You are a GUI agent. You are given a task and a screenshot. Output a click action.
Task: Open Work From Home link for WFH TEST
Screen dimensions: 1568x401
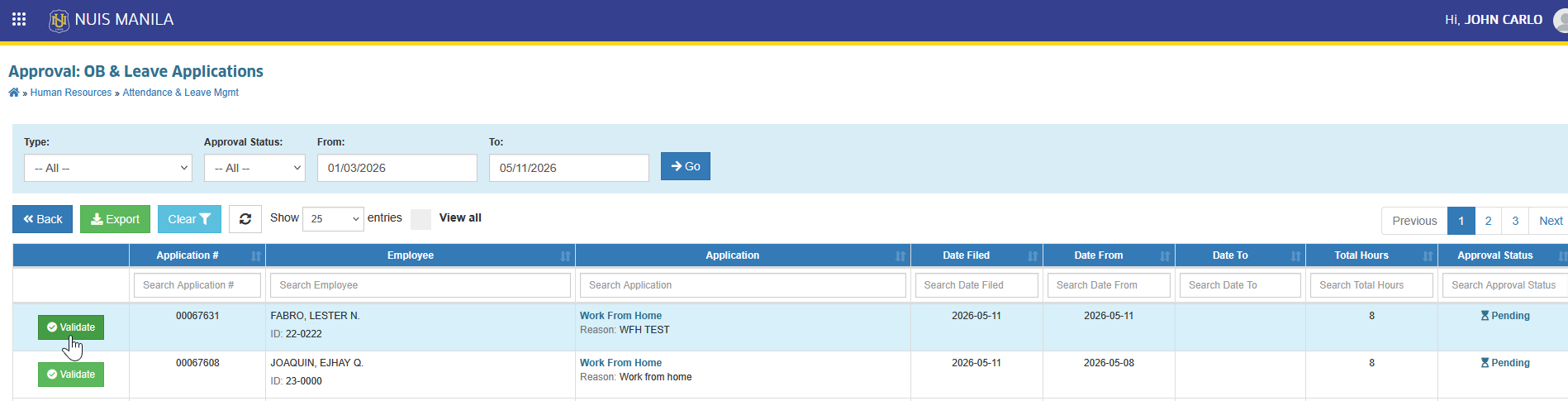[620, 316]
